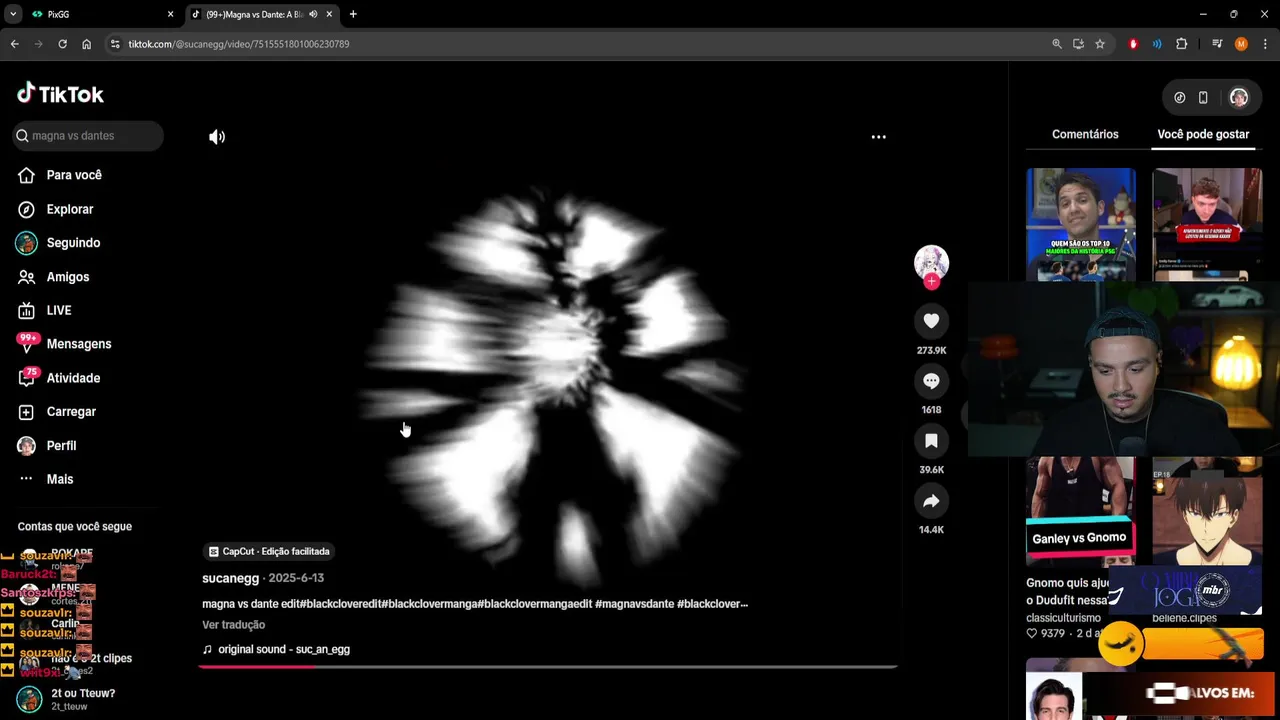Click the CapCut Edição facilitada tag
Screen dimensions: 1280x720
(x=268, y=551)
